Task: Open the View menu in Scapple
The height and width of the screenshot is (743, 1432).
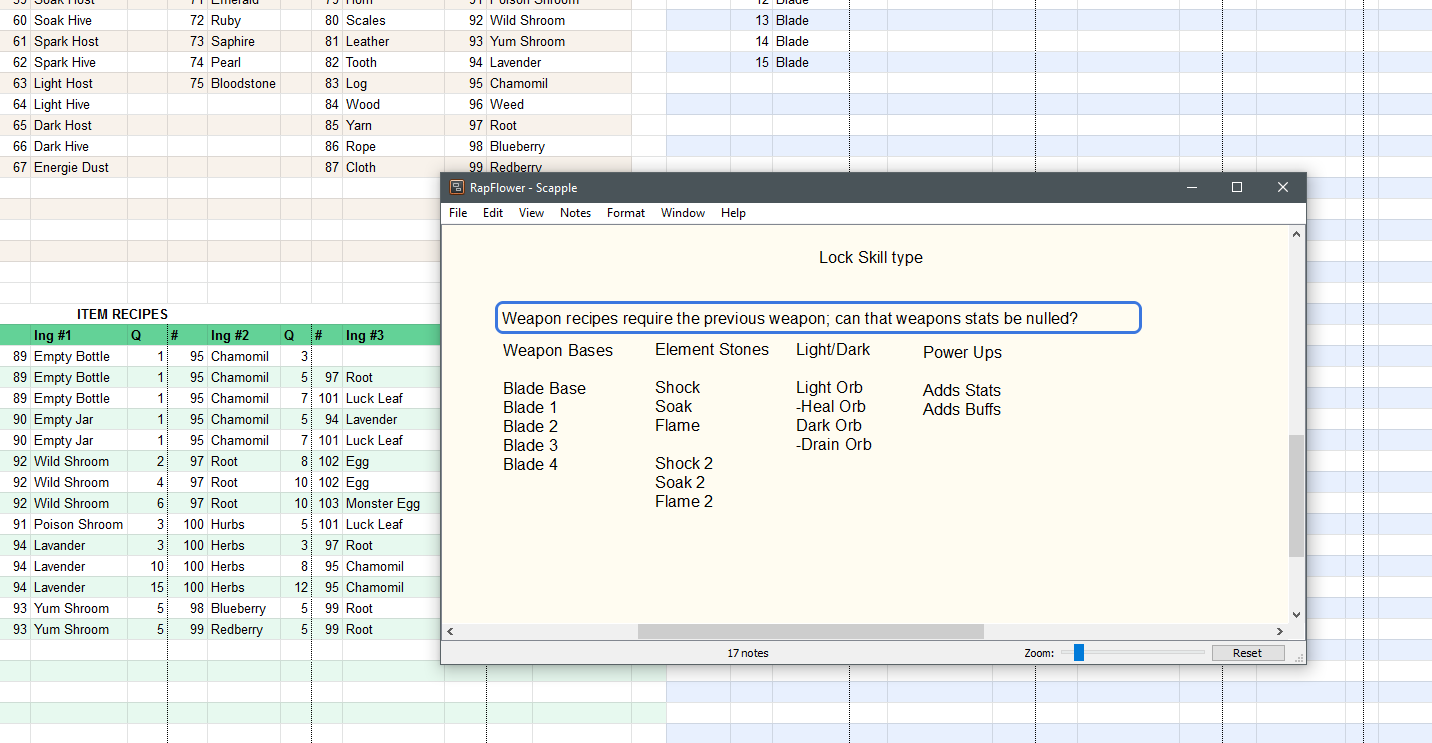Action: [x=531, y=213]
